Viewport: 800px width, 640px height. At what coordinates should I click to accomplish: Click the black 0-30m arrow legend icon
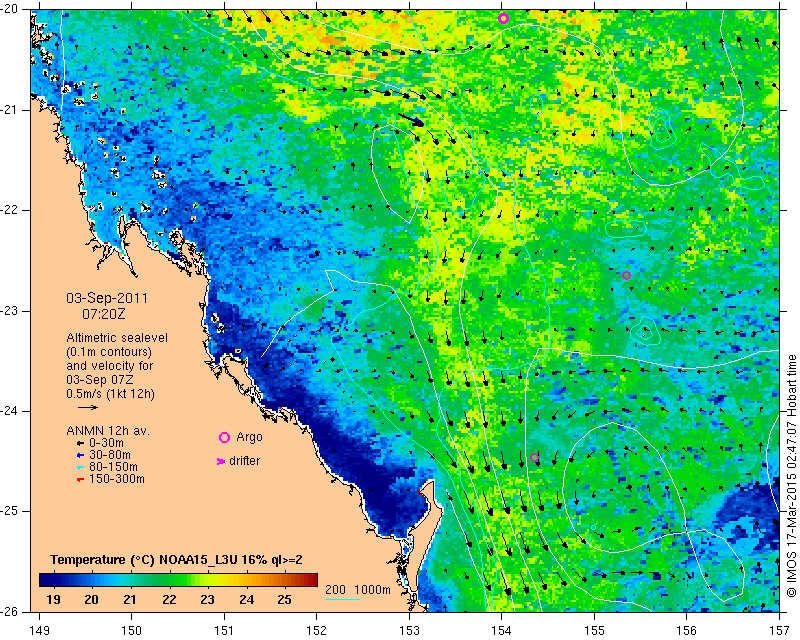tap(80, 444)
